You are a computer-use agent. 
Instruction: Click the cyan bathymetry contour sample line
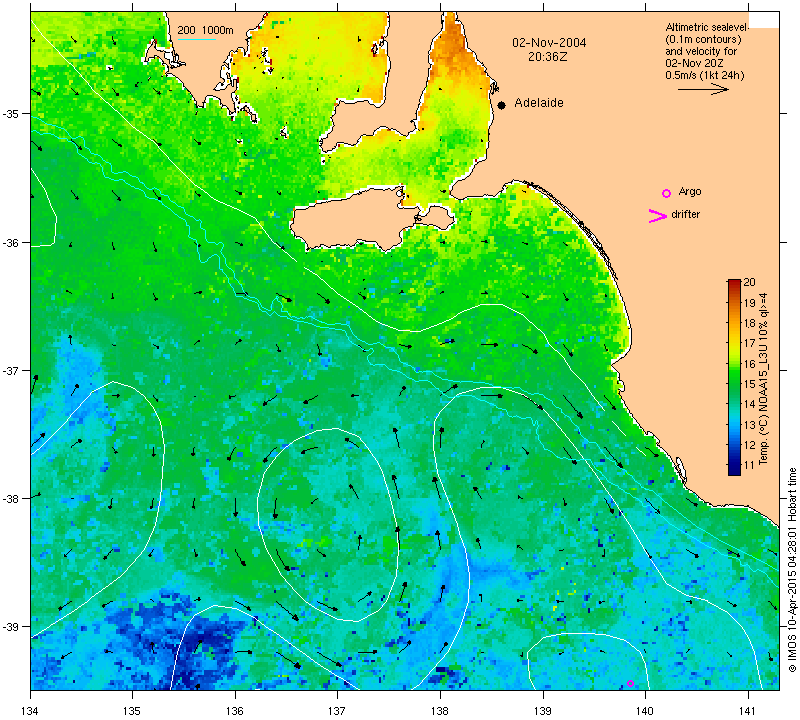pyautogui.click(x=196, y=39)
